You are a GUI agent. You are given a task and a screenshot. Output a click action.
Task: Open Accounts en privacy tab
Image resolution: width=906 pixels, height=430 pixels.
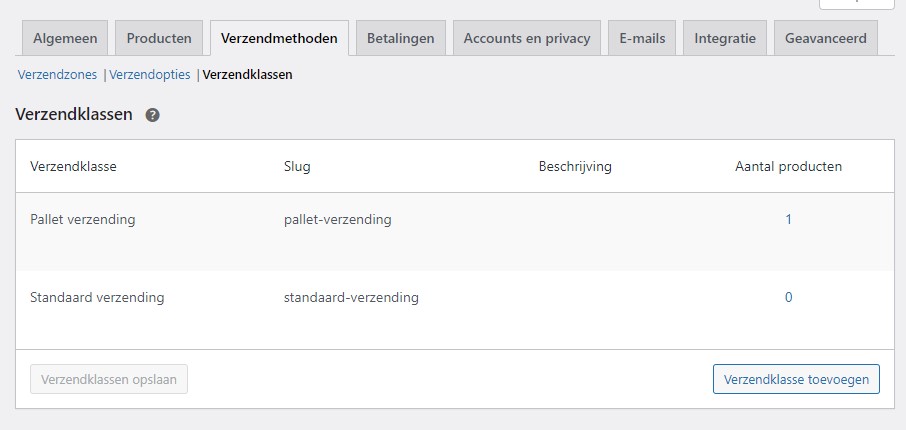527,38
